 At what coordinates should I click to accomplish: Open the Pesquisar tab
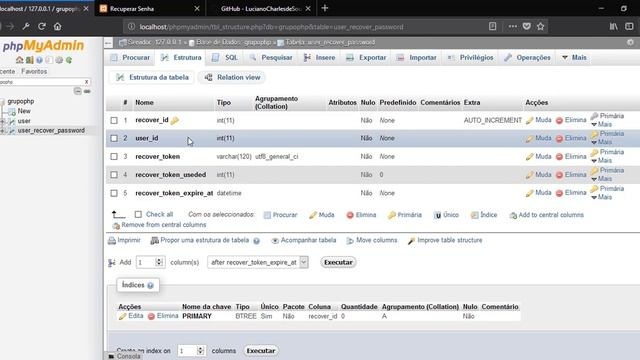[x=271, y=58]
